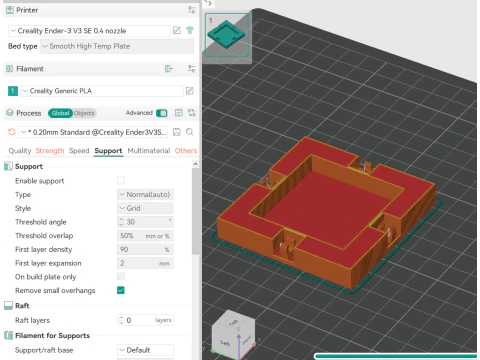Check the Enable support checkbox
Image resolution: width=480 pixels, height=360 pixels.
(121, 181)
